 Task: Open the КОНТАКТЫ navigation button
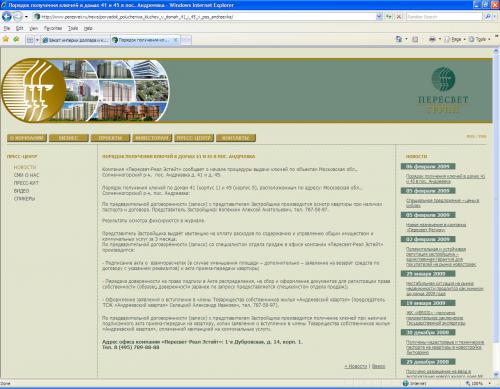pyautogui.click(x=236, y=138)
